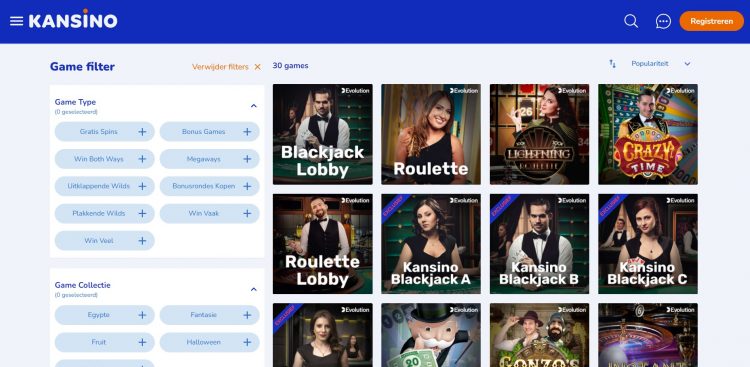The height and width of the screenshot is (367, 750).
Task: Open the Monopoly man game thumbnail
Action: click(431, 335)
